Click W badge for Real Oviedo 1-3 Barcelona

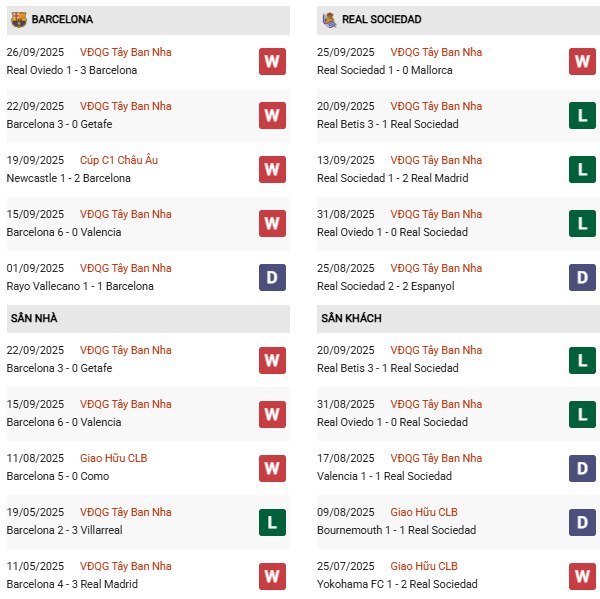(272, 61)
